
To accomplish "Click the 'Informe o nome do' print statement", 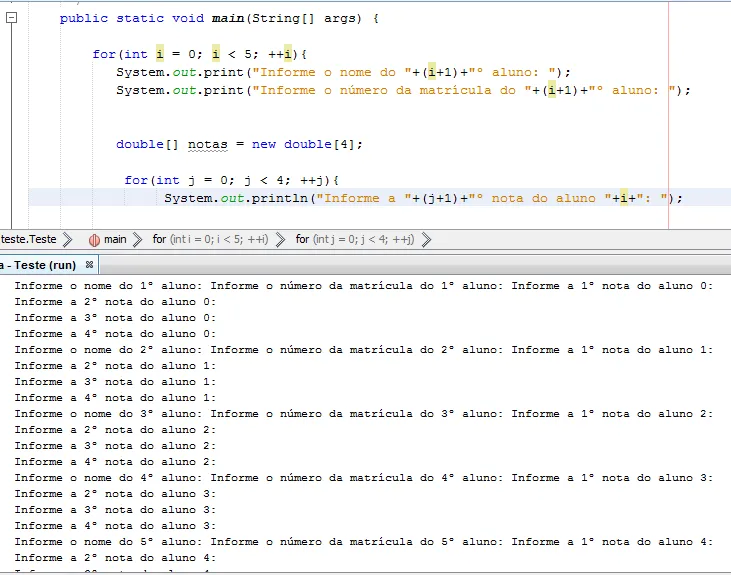I will point(343,72).
